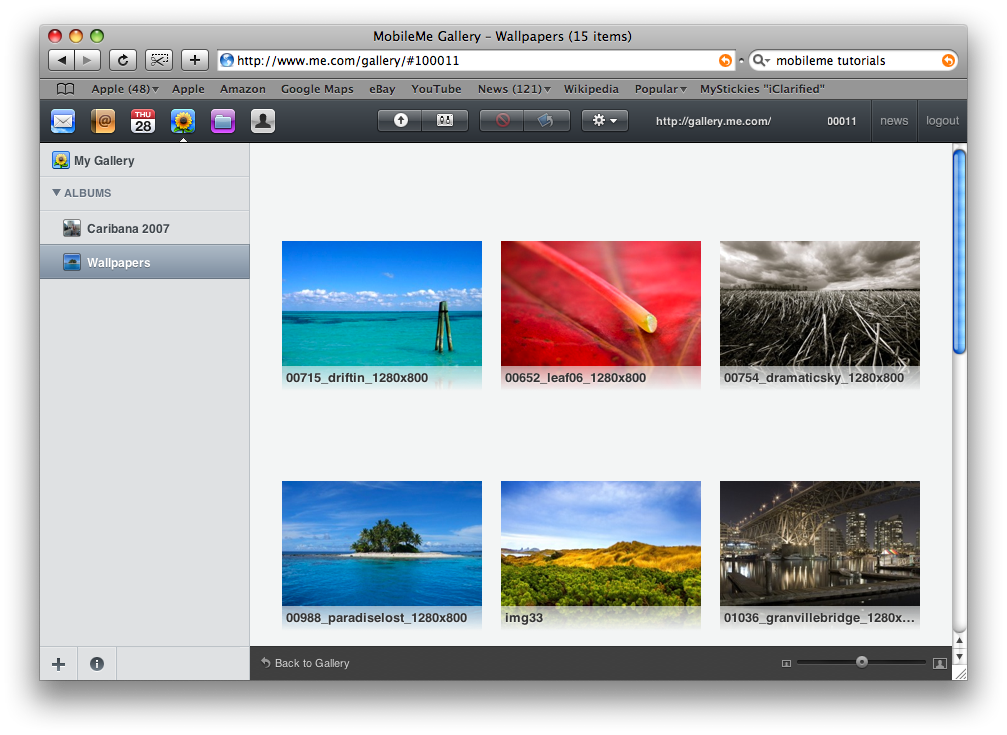Screen dimensions: 1007x735
Task: Open the Calendar app icon
Action: tap(143, 121)
